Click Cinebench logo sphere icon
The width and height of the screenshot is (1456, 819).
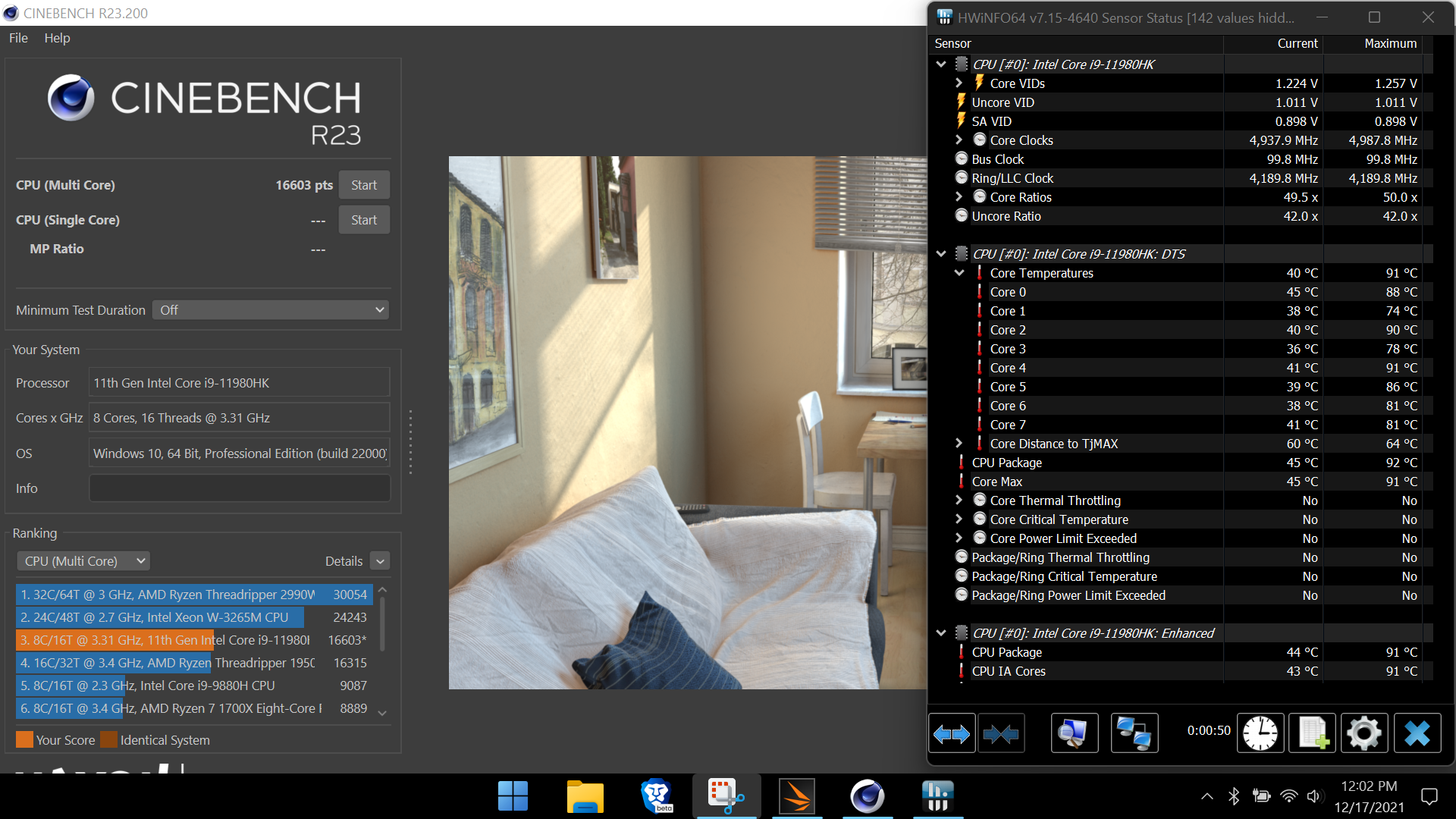(71, 98)
